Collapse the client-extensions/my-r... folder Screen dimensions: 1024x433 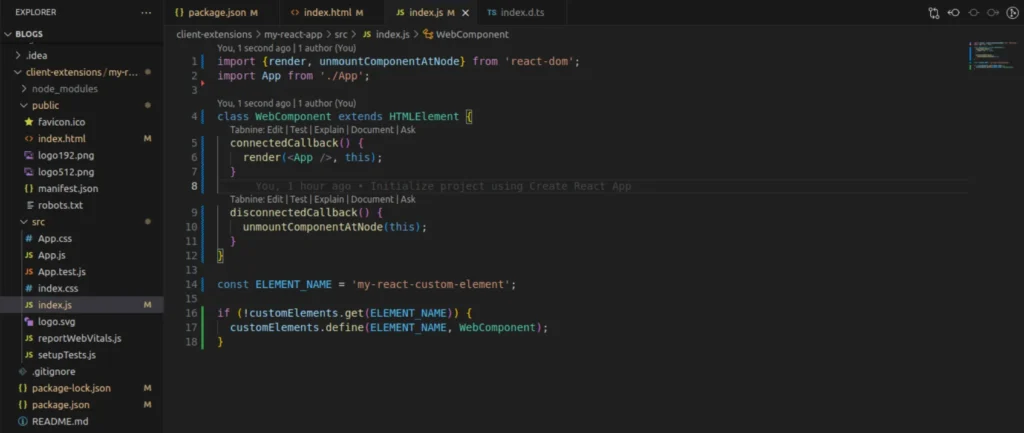tap(82, 72)
